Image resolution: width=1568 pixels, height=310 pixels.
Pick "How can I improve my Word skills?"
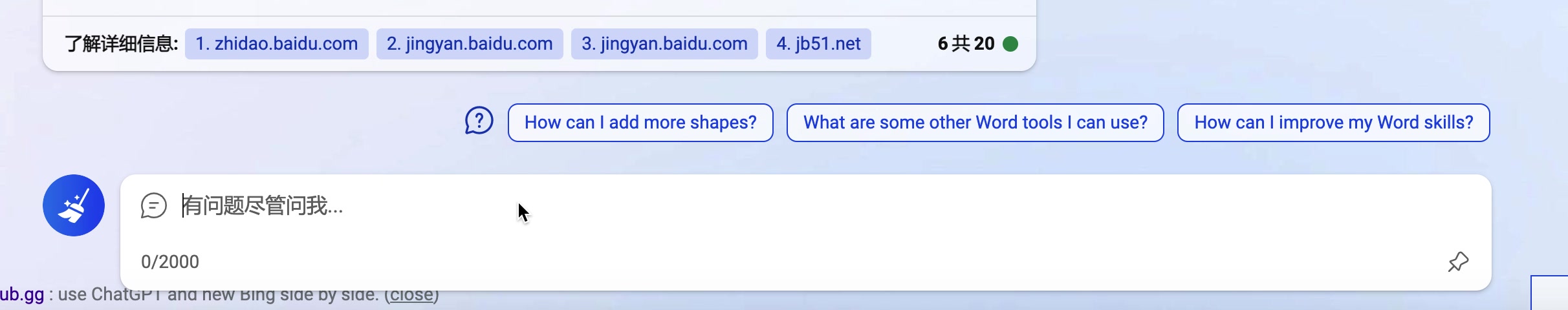(1333, 123)
